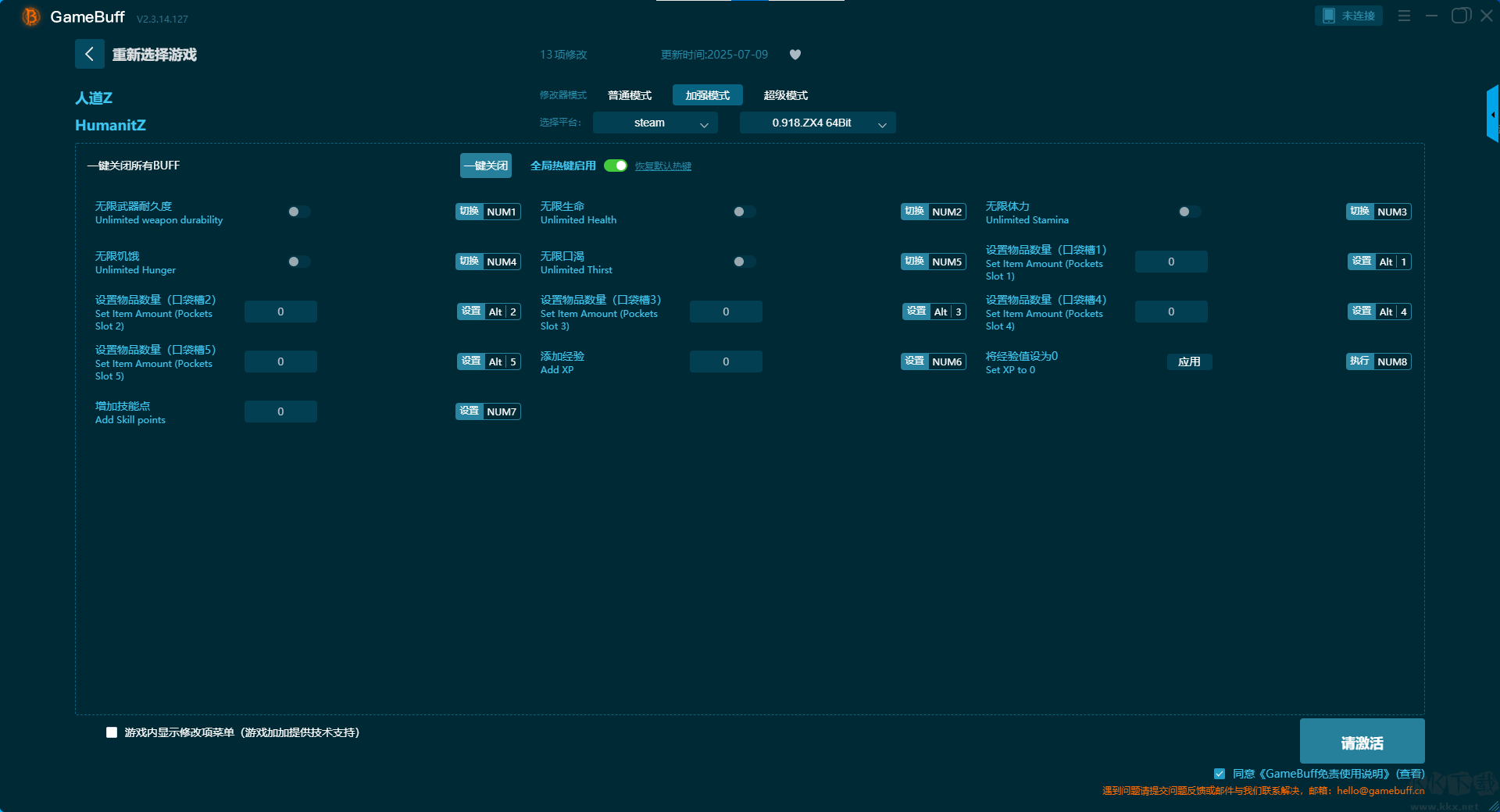The image size is (1500, 812).
Task: Click the 恢复默认热键 link
Action: pos(662,166)
